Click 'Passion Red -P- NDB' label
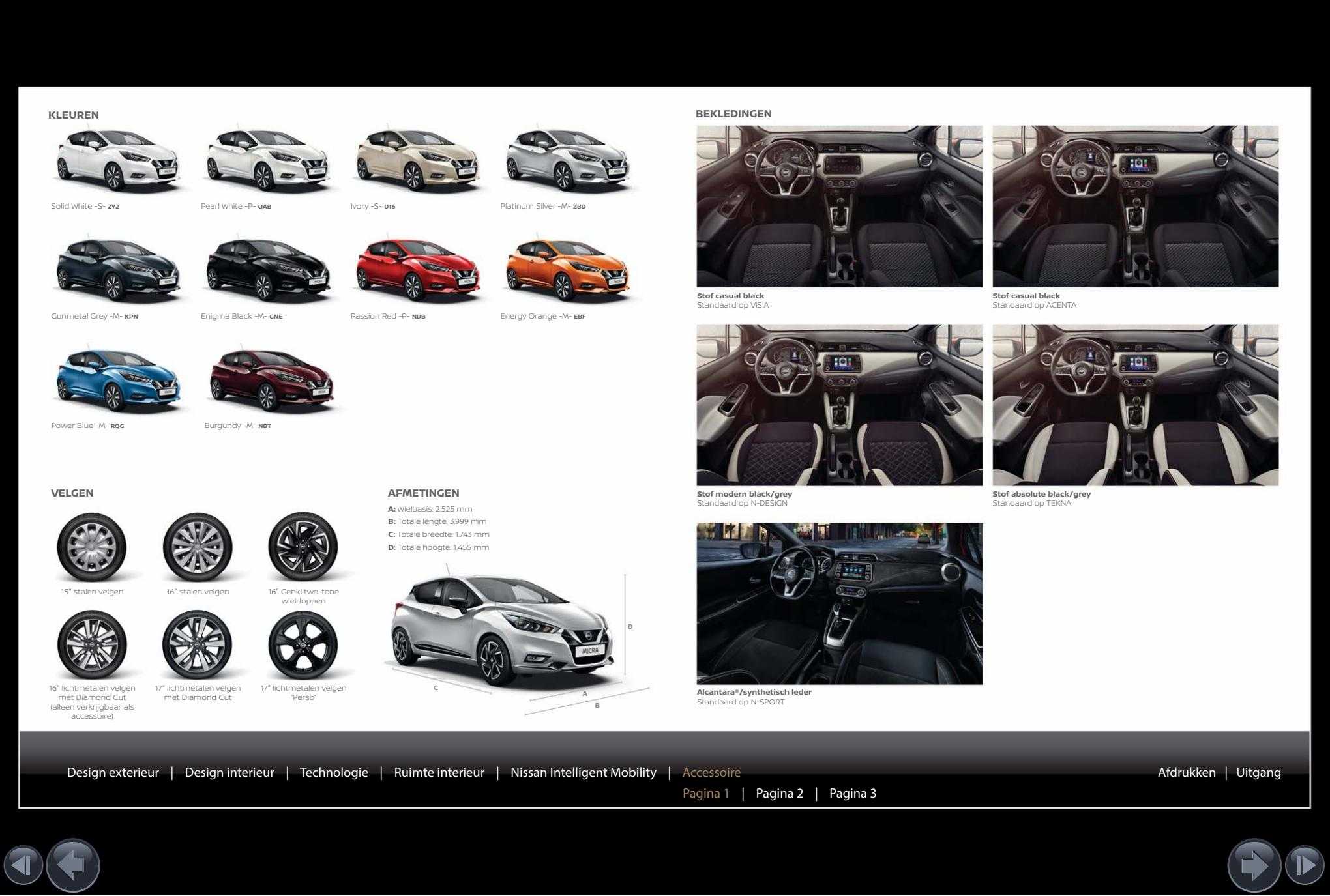This screenshot has height=896, width=1330. pyautogui.click(x=388, y=316)
